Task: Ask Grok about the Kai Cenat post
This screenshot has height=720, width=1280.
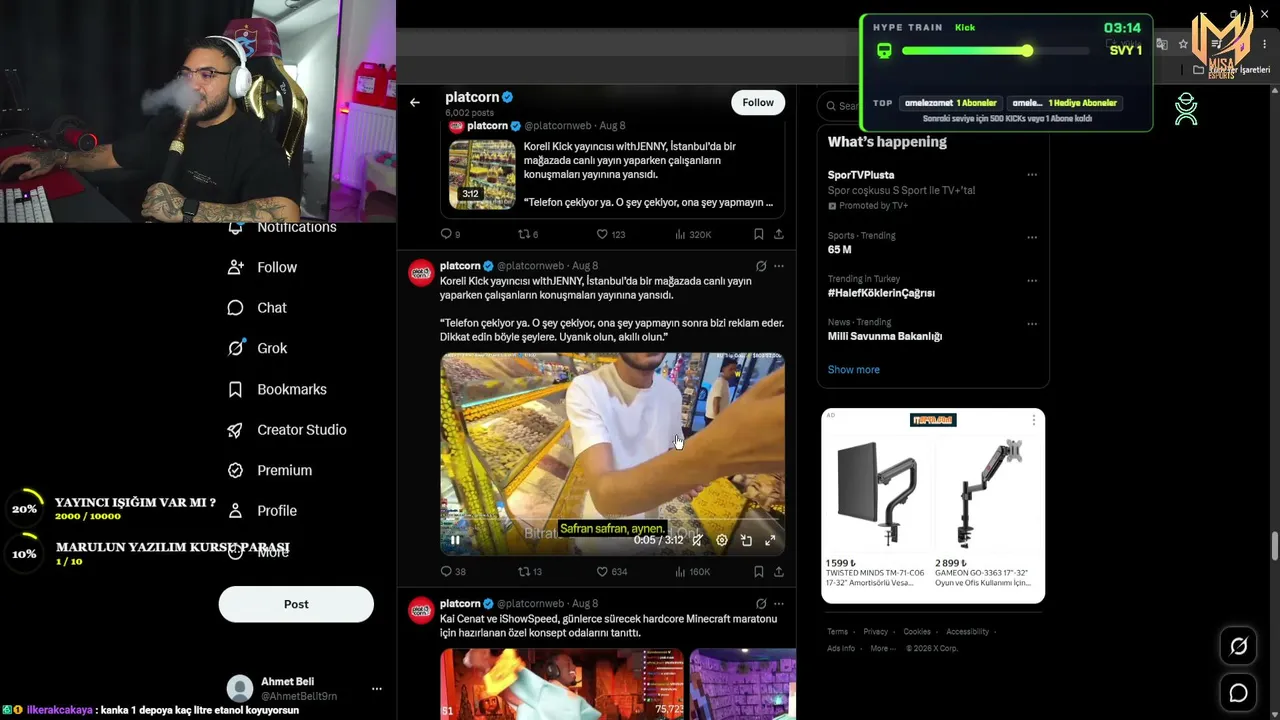Action: 761,604
